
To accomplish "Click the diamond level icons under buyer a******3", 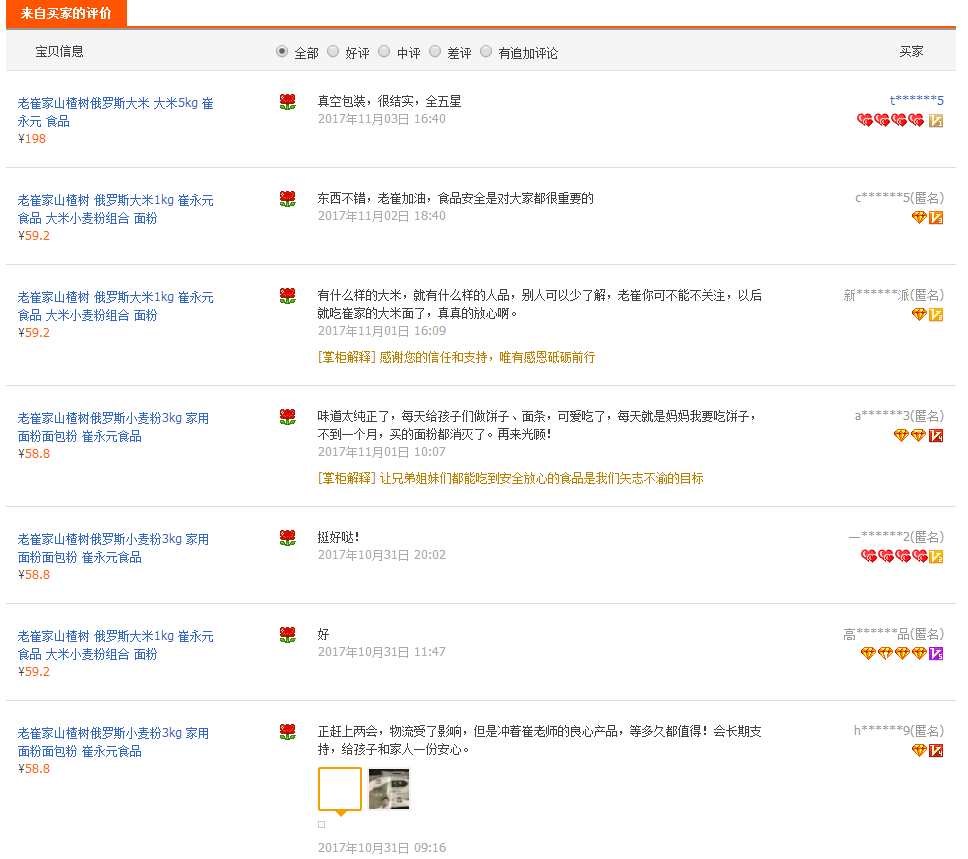I will tap(910, 435).
